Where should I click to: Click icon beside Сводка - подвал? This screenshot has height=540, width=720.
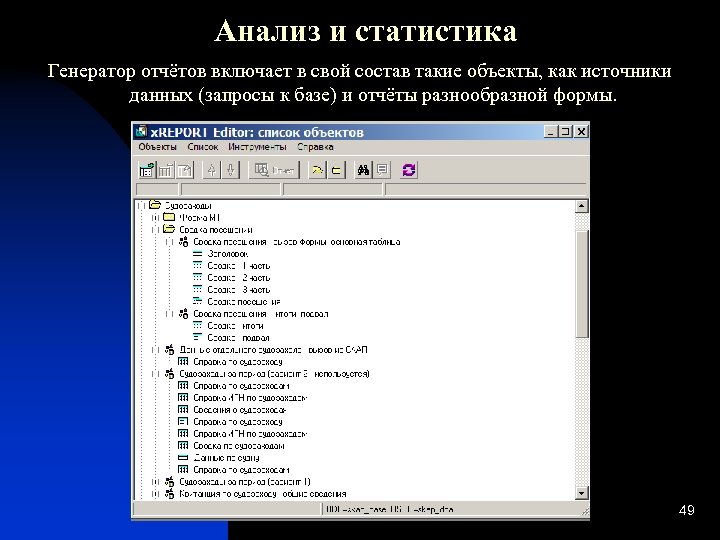click(197, 338)
